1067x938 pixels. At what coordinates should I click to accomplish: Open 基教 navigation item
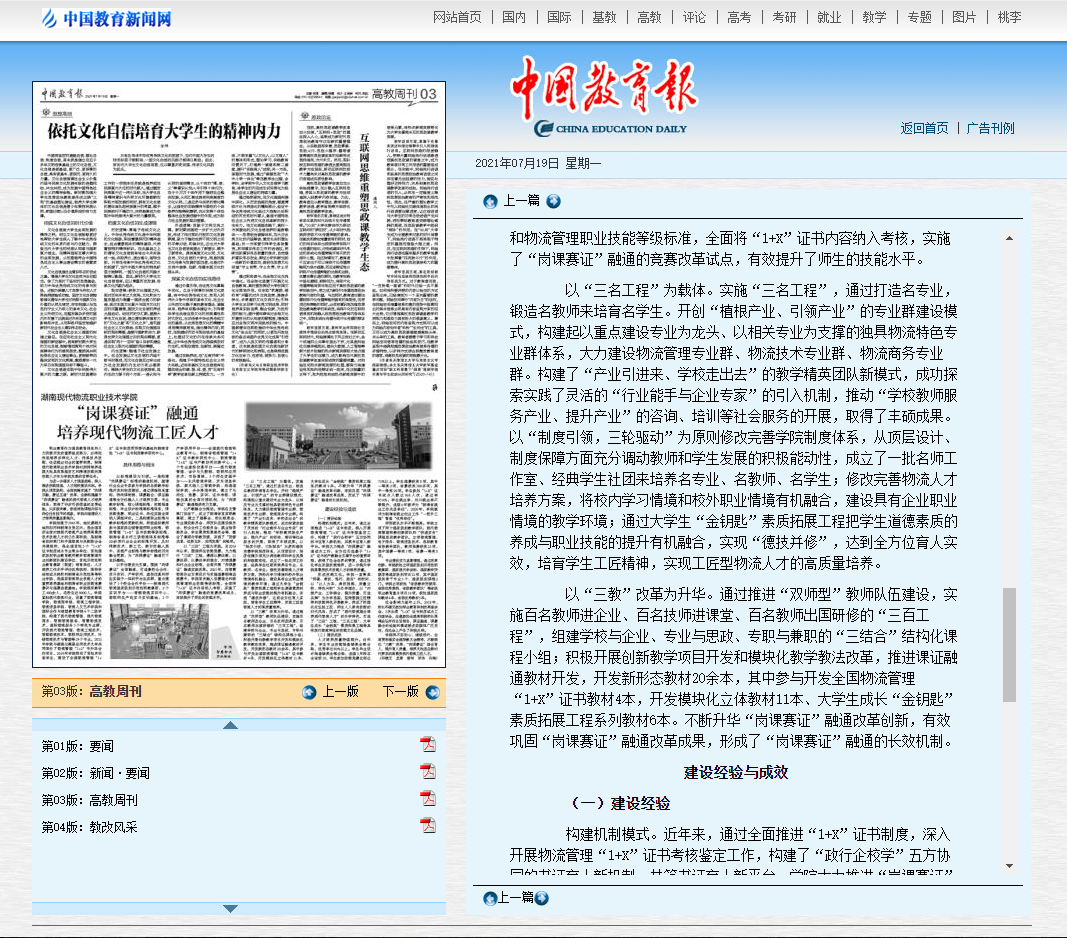(604, 17)
